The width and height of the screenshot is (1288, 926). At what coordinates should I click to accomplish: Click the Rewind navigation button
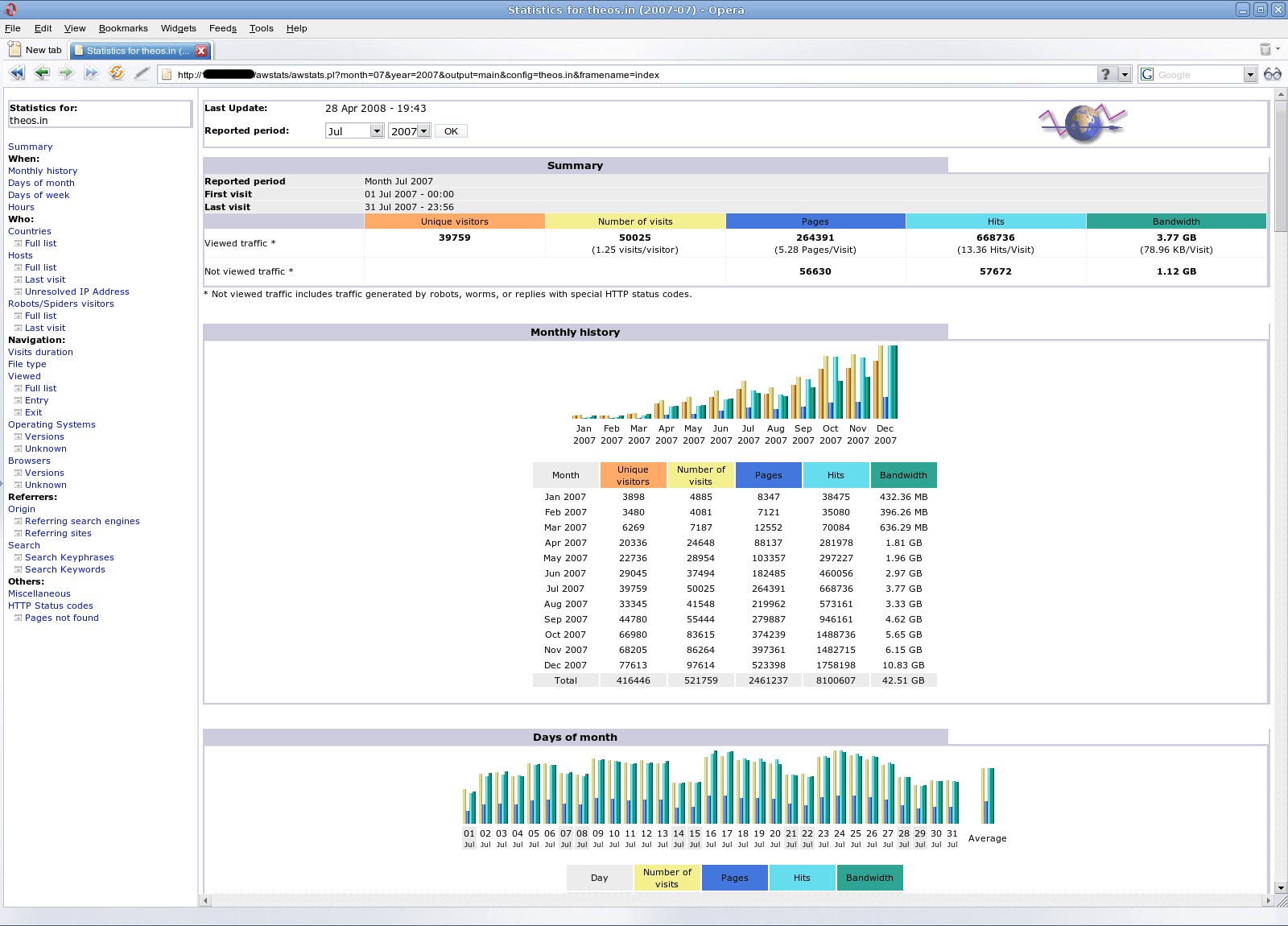click(x=17, y=73)
